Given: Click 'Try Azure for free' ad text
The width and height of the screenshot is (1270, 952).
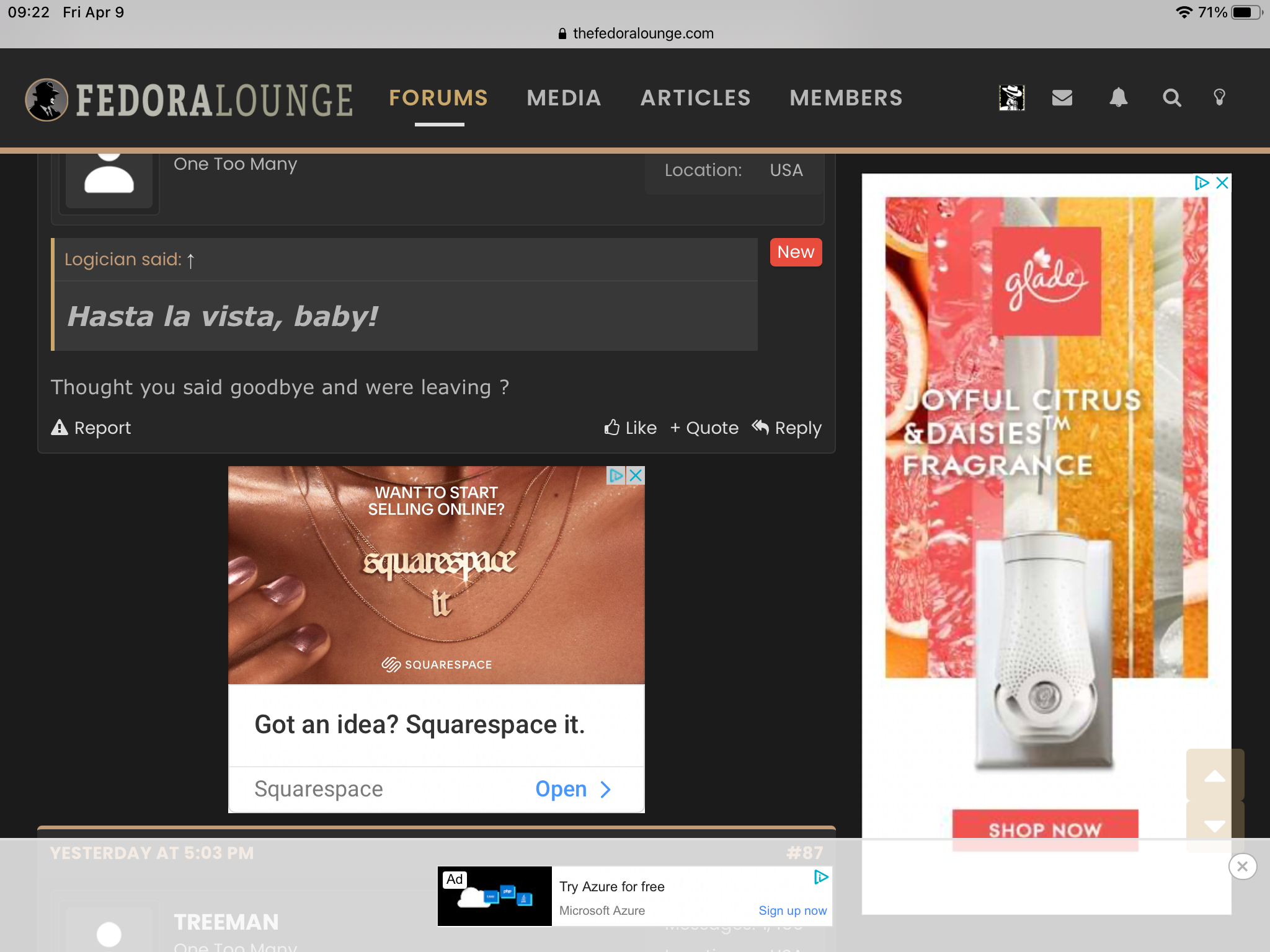Looking at the screenshot, I should pos(611,886).
